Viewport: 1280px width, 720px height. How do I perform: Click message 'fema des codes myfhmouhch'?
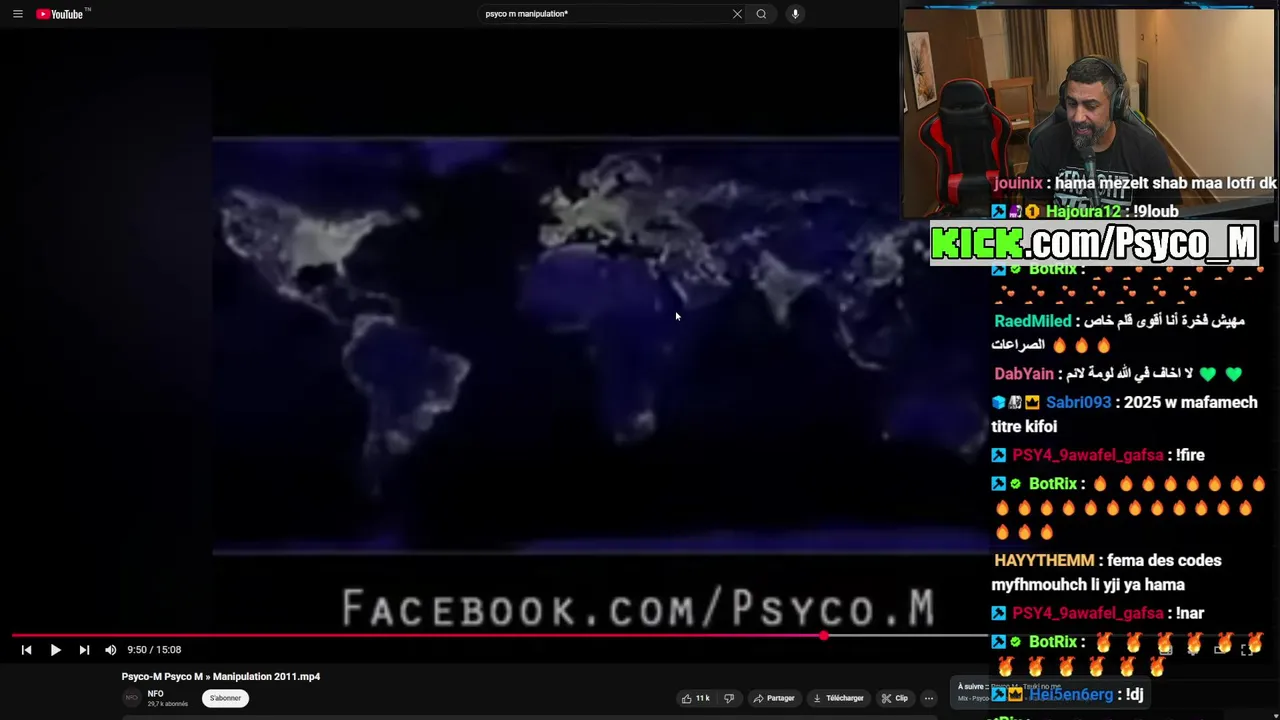(x=1107, y=573)
